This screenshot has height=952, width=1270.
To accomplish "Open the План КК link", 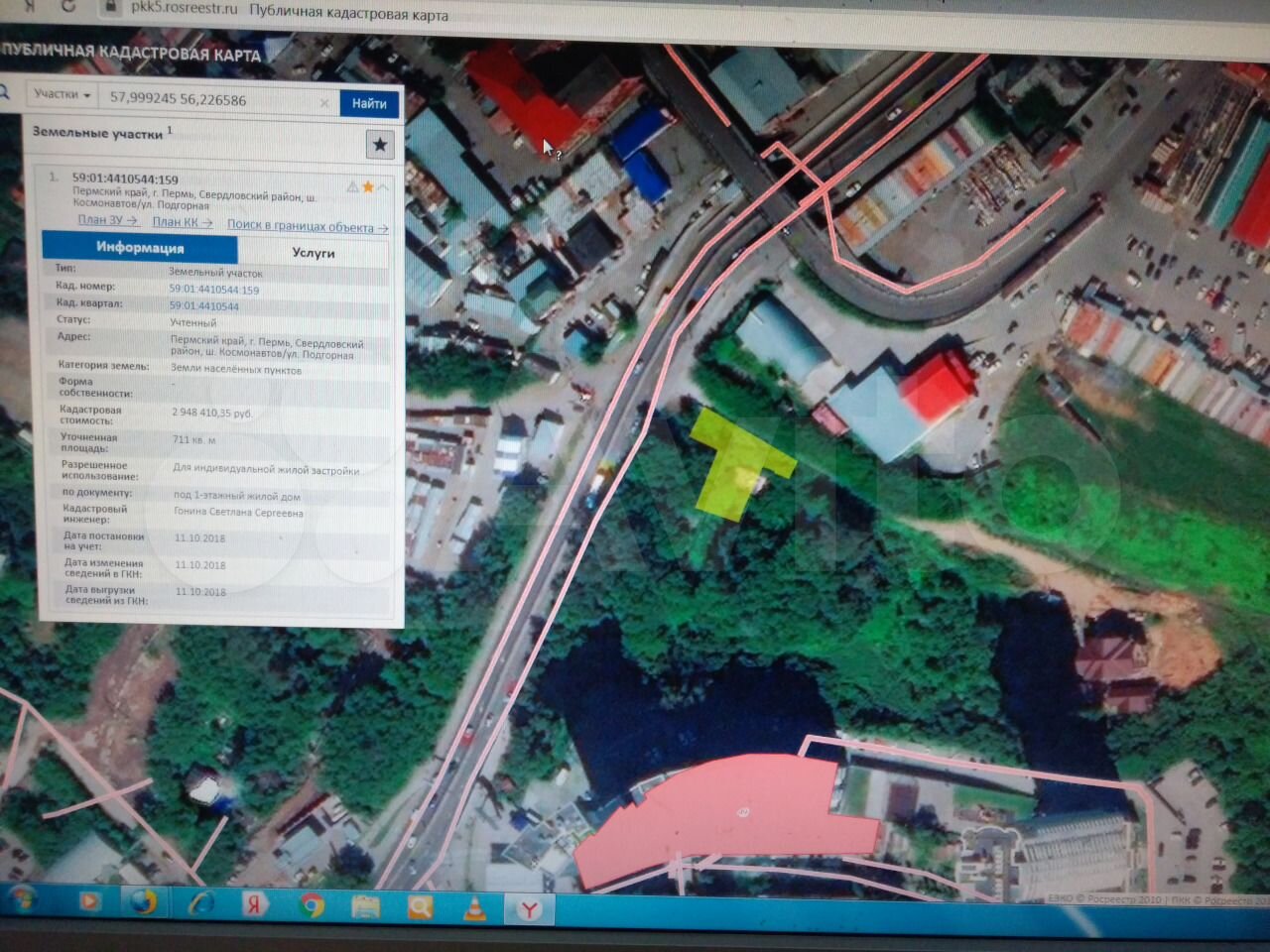I will point(182,222).
